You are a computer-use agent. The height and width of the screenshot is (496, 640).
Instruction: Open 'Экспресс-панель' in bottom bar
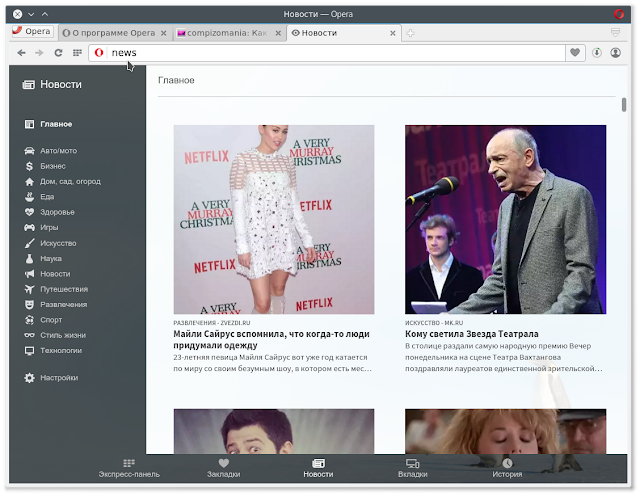tap(129, 469)
